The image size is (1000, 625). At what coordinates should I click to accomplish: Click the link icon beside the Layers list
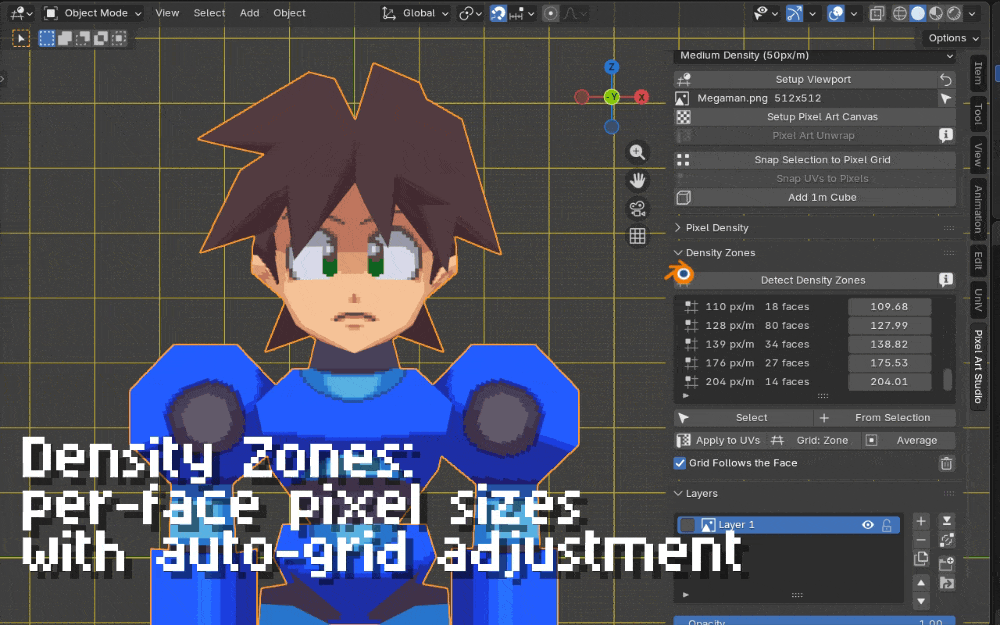[x=947, y=540]
